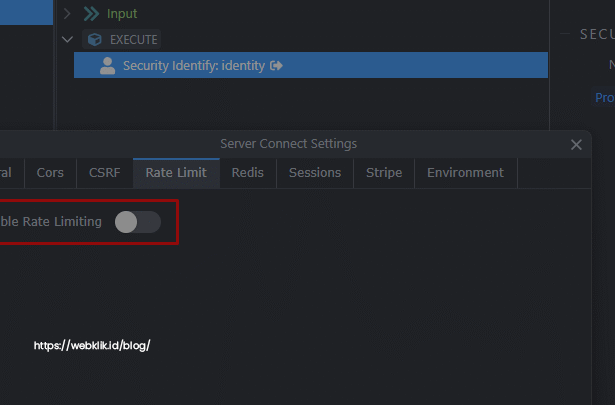Select the Security Identify: identity step
The image size is (615, 405).
point(311,65)
